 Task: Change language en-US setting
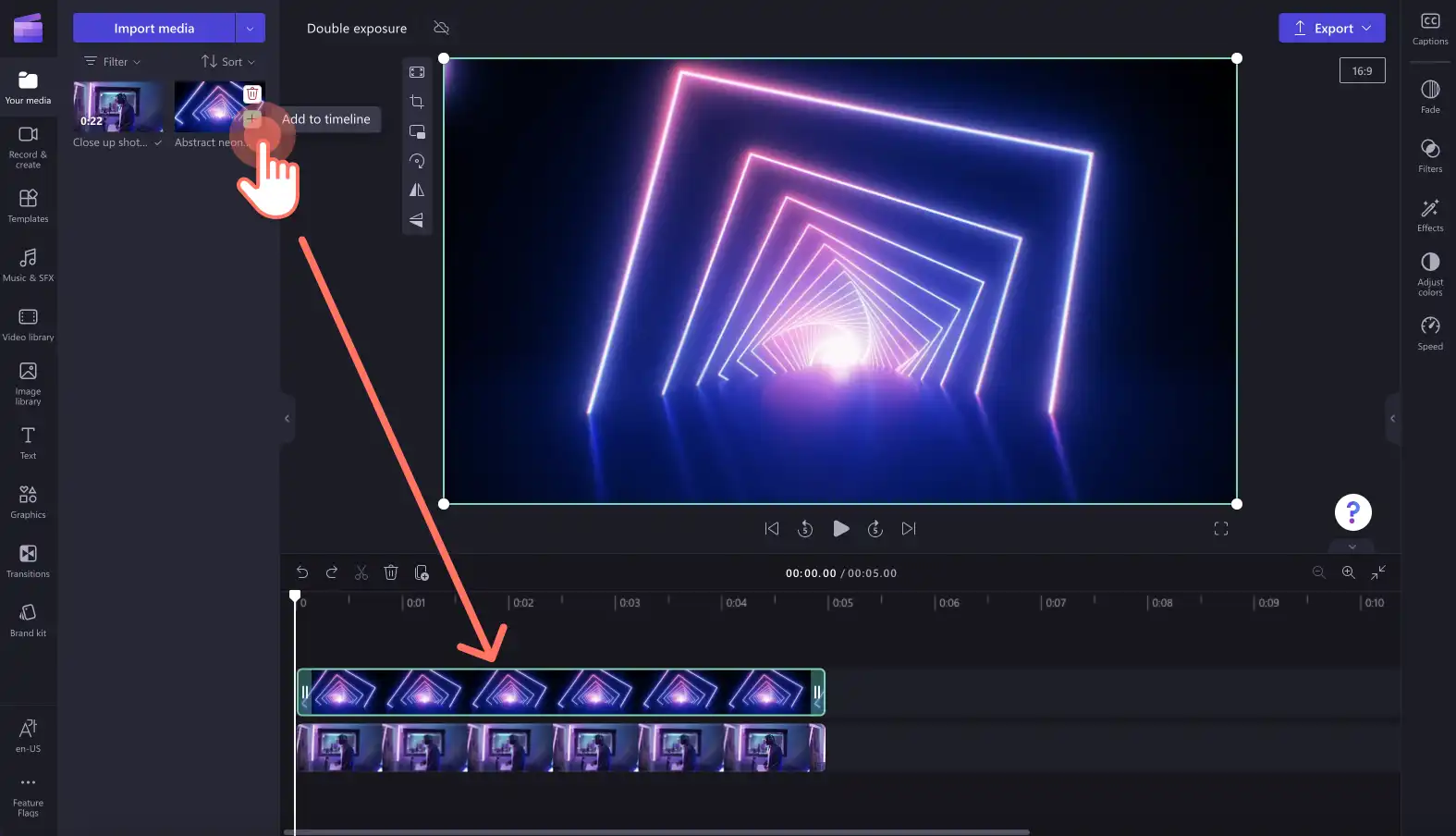coord(28,736)
